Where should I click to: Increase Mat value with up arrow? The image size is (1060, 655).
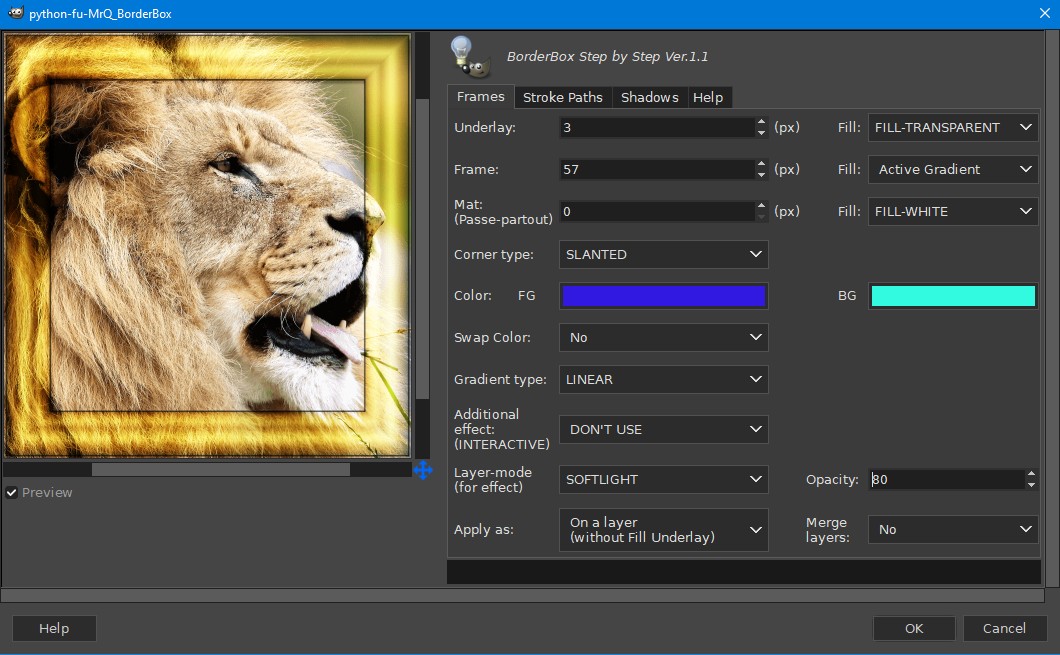point(761,206)
